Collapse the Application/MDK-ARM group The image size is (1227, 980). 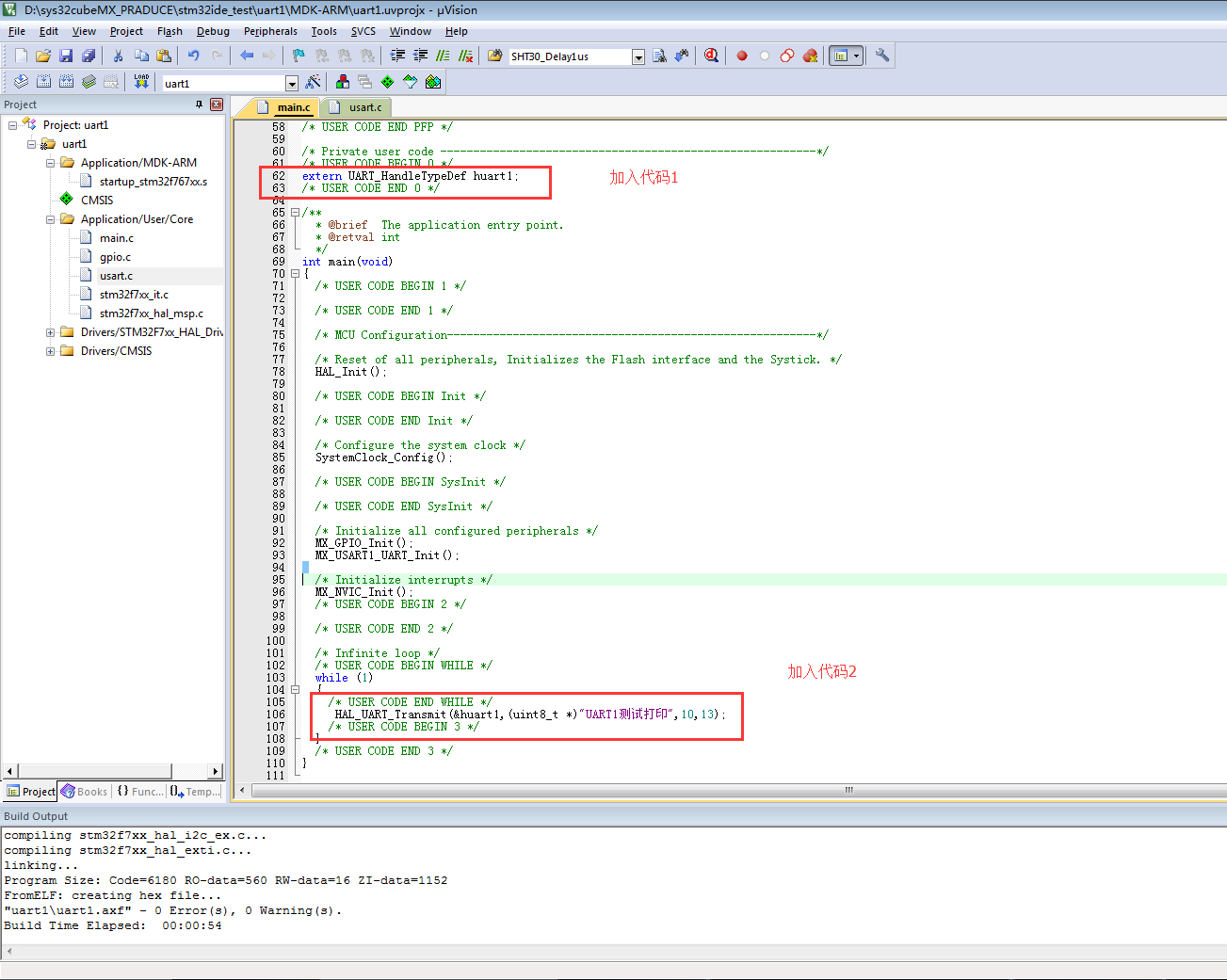tap(50, 161)
